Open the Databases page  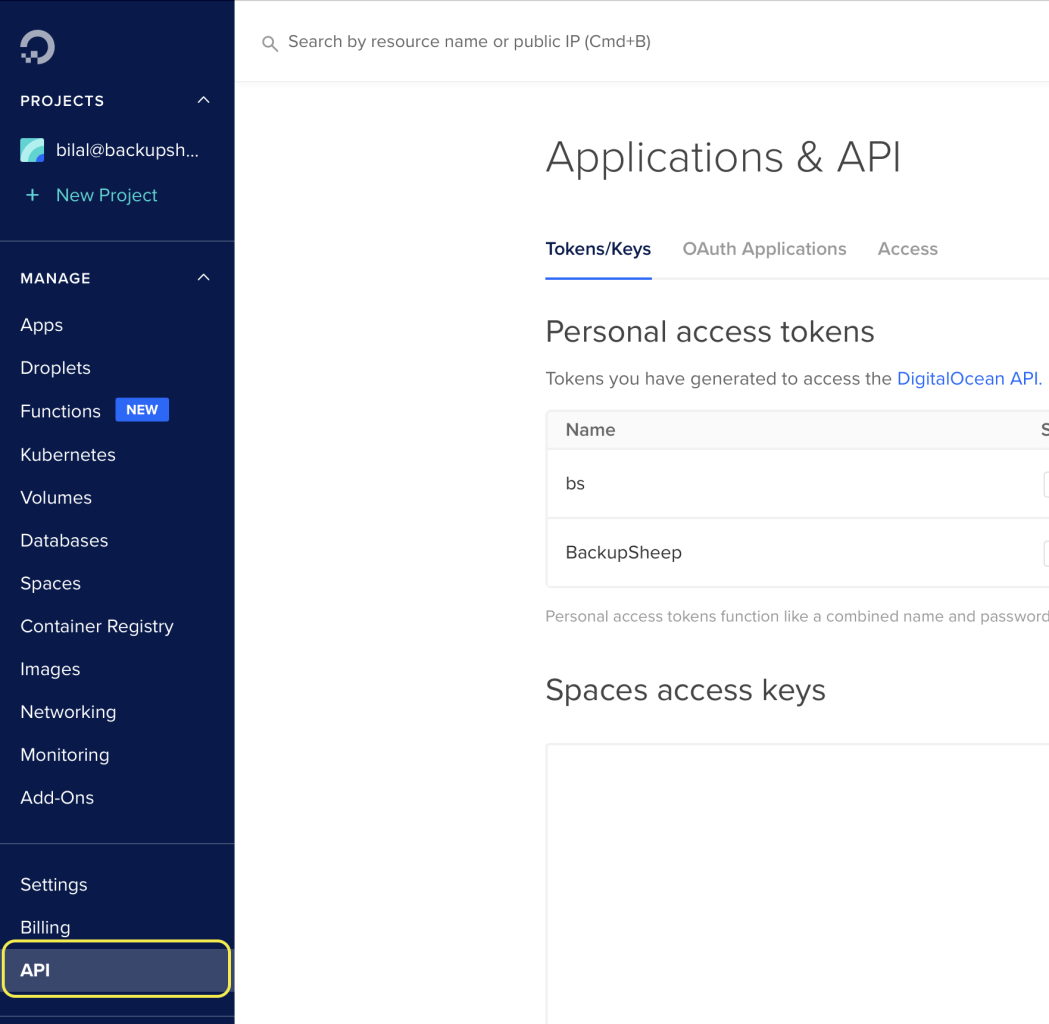tap(64, 540)
